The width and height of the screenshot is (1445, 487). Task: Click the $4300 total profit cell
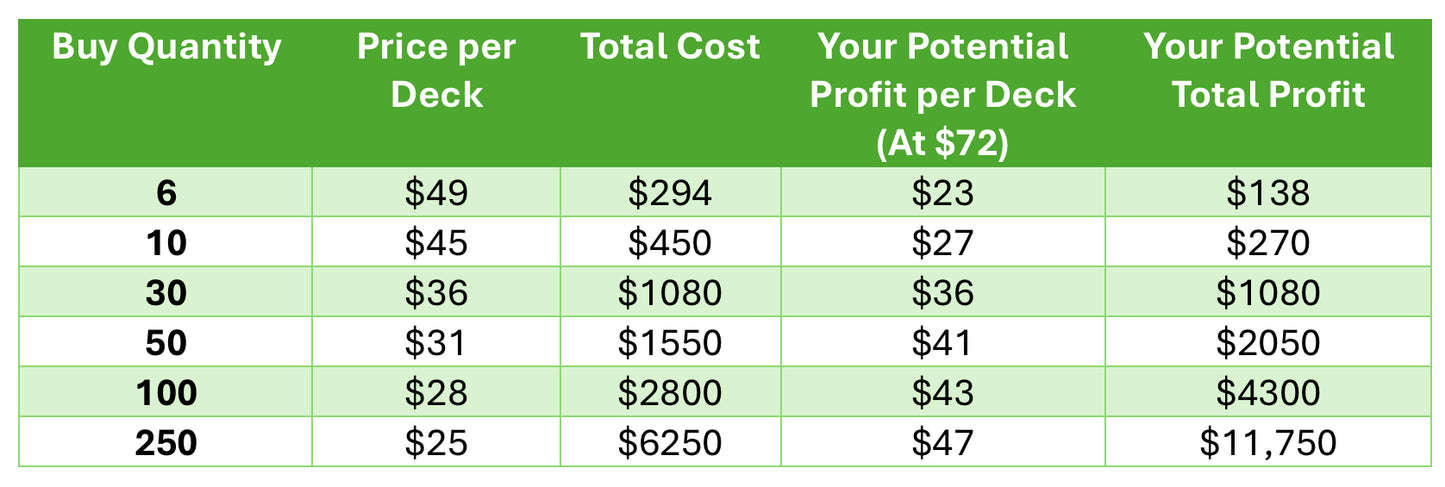pos(1267,392)
